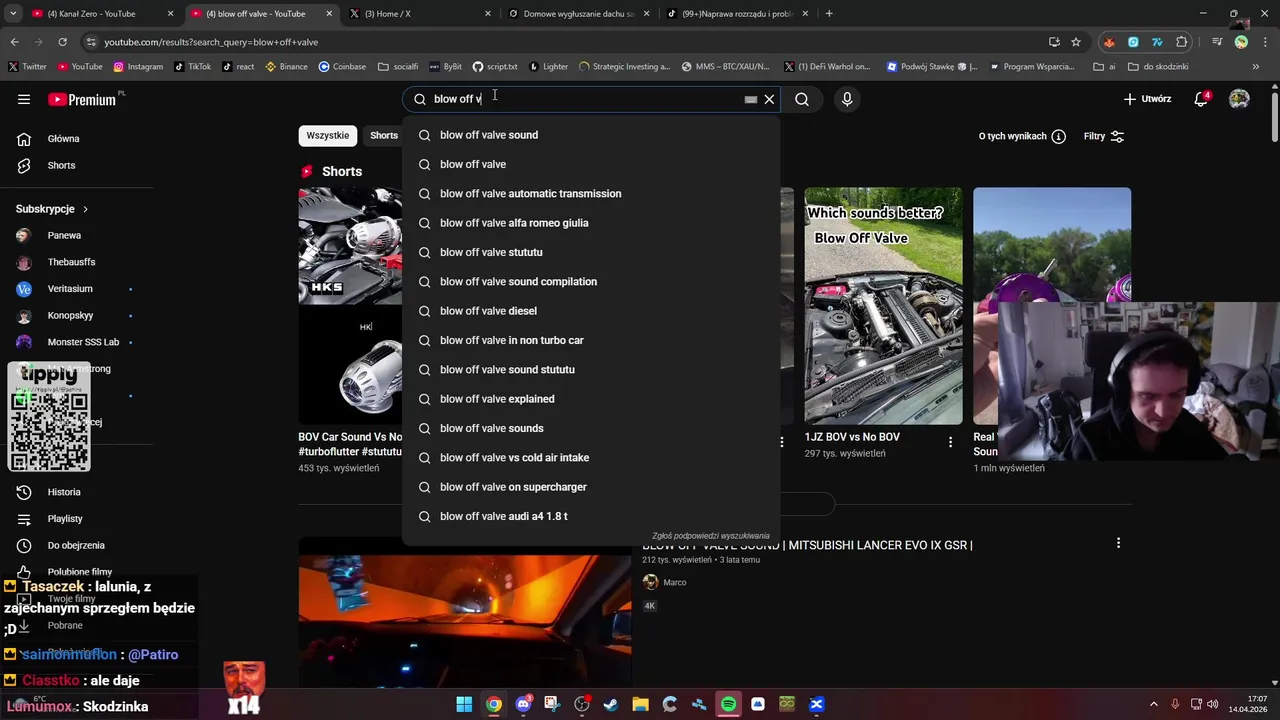Open the on-screen keyboard in the search box
Viewport: 1280px width, 720px height.
[x=751, y=99]
